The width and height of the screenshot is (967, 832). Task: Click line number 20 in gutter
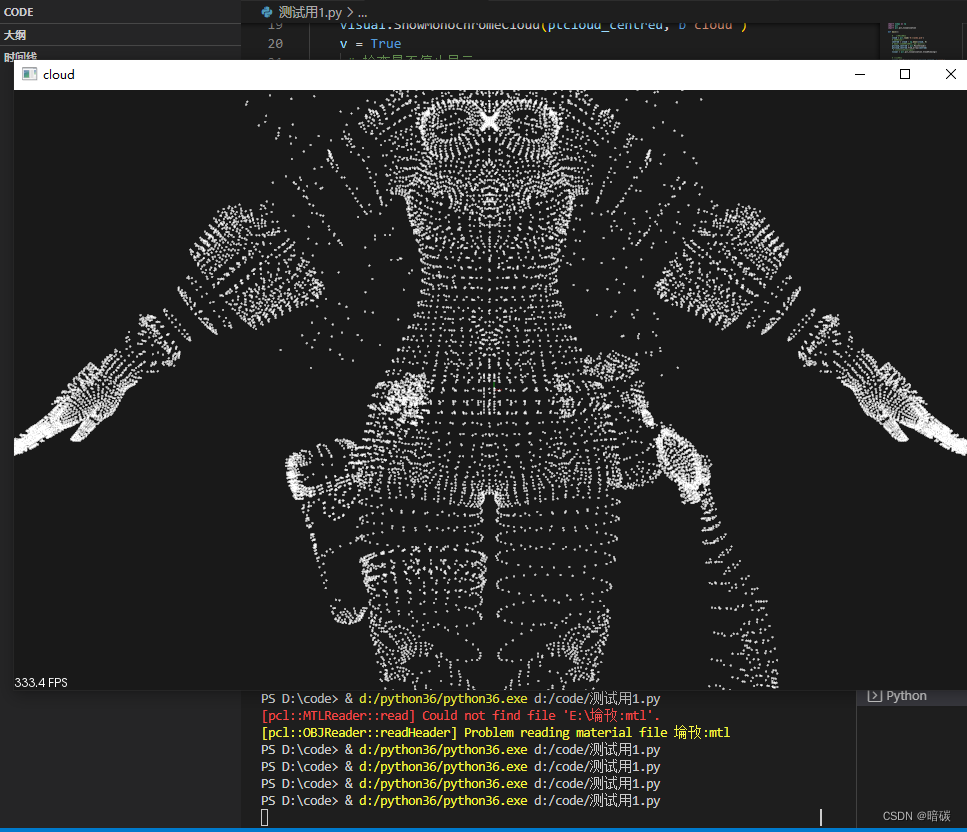(275, 44)
